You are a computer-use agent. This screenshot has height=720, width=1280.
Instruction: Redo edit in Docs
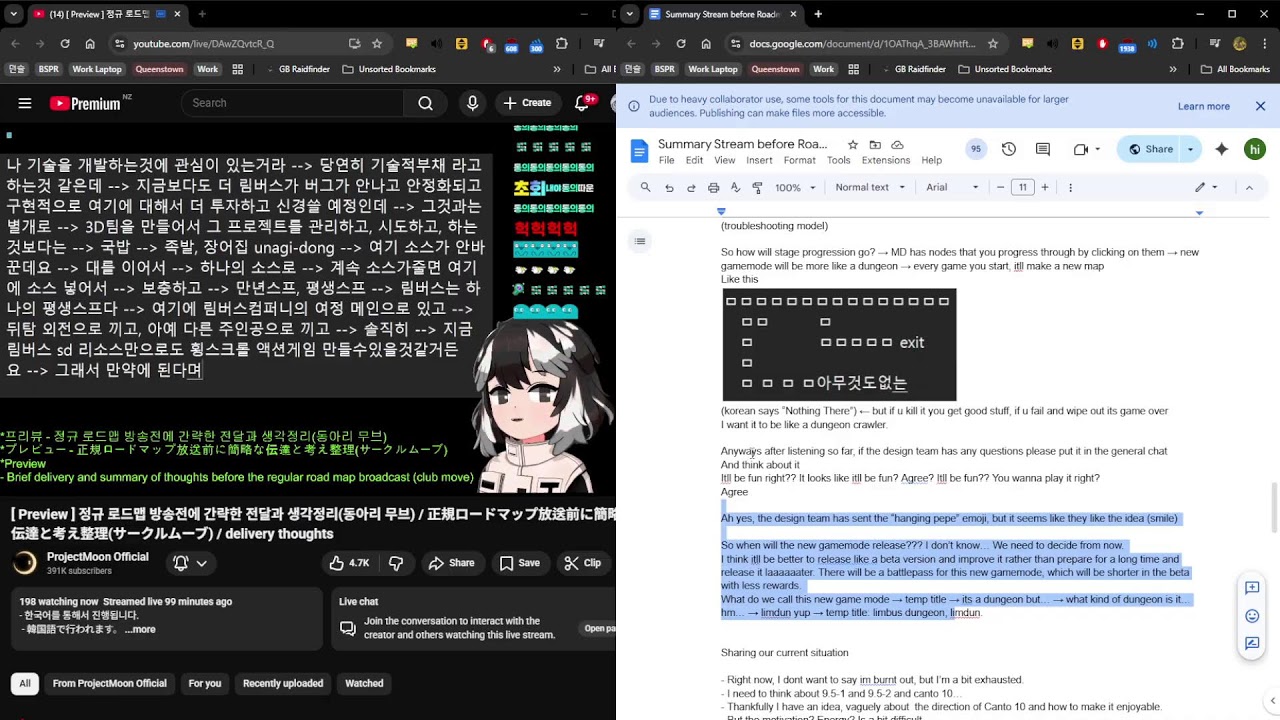pyautogui.click(x=691, y=187)
